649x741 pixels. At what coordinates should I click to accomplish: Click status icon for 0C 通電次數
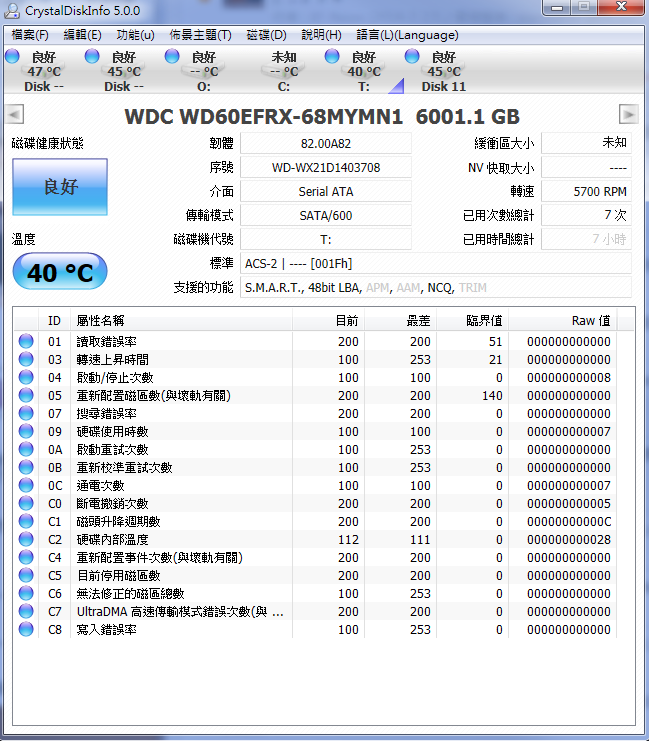26,485
